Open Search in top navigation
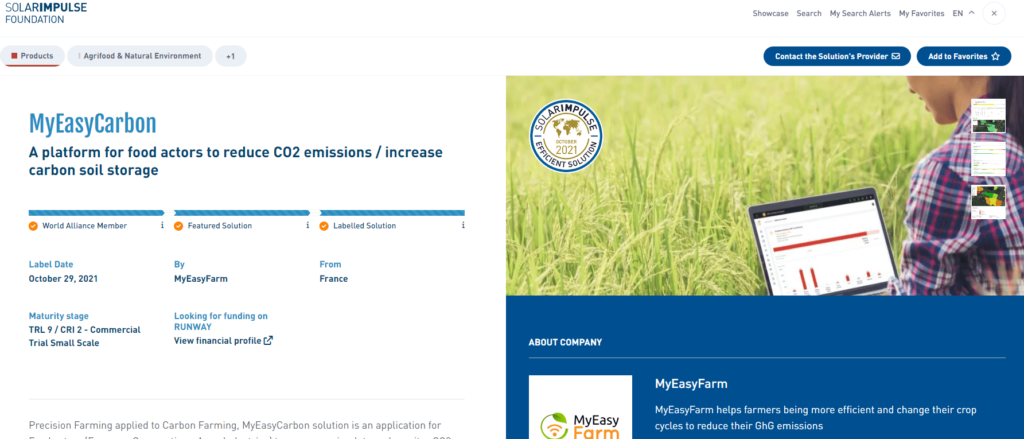Image resolution: width=1024 pixels, height=439 pixels. point(809,13)
